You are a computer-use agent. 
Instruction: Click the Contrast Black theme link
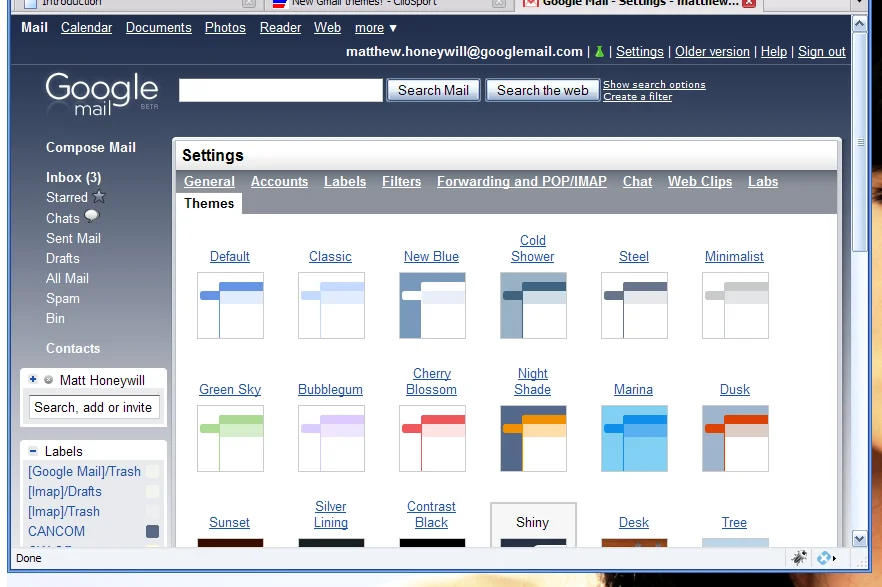point(431,514)
